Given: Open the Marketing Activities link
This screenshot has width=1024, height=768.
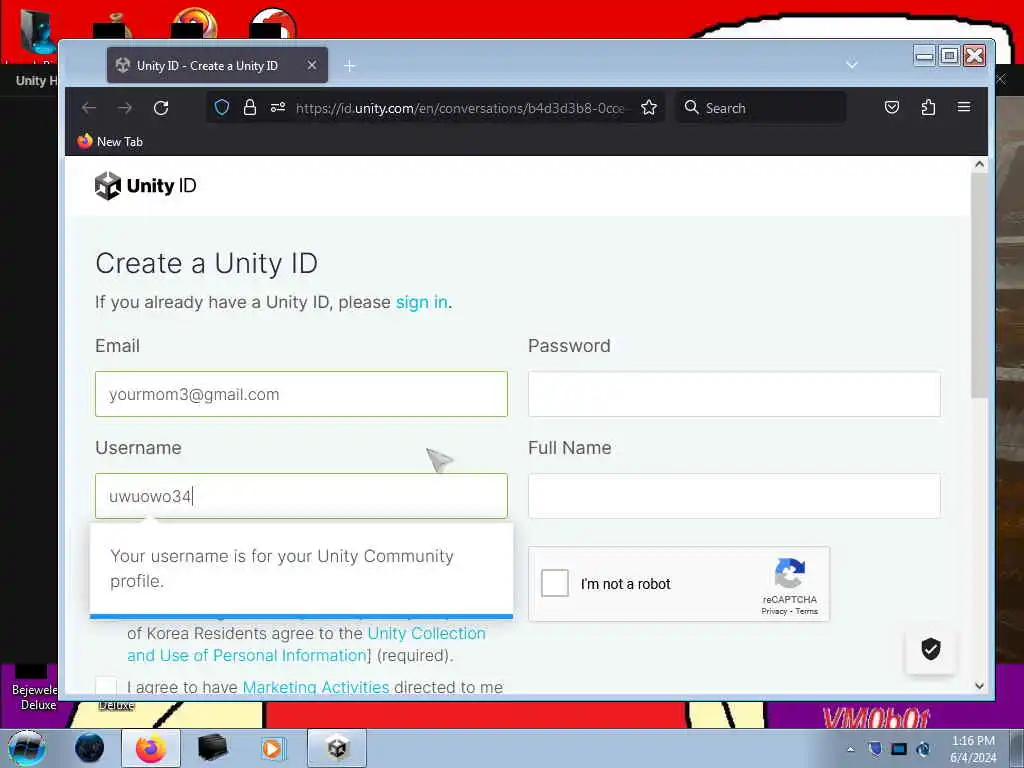Looking at the screenshot, I should (315, 687).
